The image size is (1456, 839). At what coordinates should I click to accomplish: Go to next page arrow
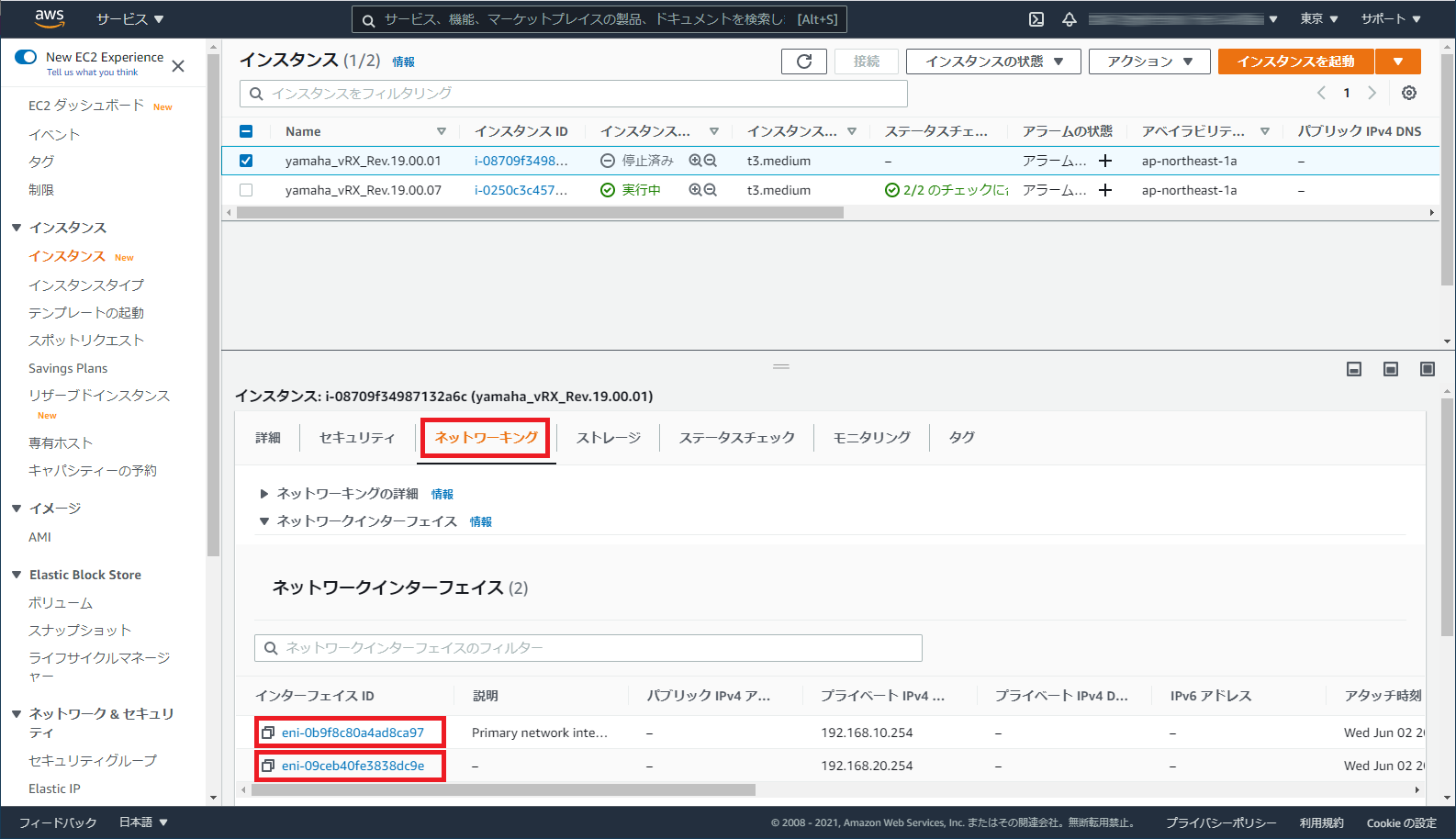click(x=1372, y=93)
